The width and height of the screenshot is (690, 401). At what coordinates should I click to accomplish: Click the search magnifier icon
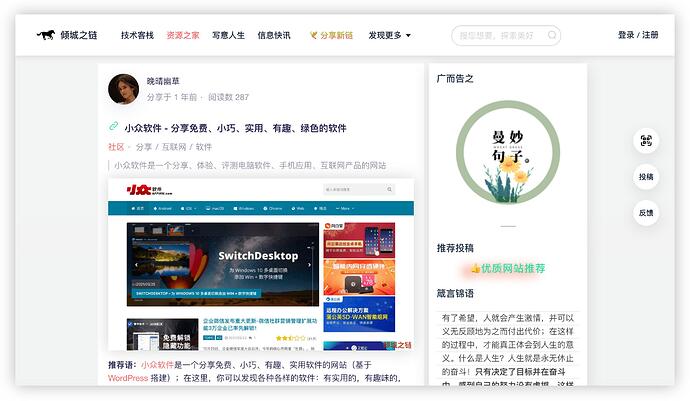point(552,35)
